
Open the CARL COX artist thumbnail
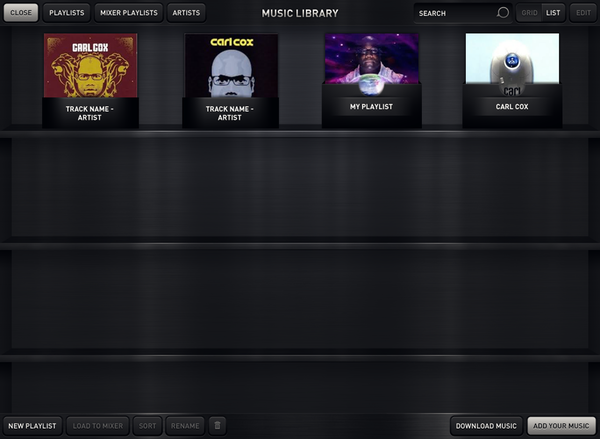coord(512,59)
